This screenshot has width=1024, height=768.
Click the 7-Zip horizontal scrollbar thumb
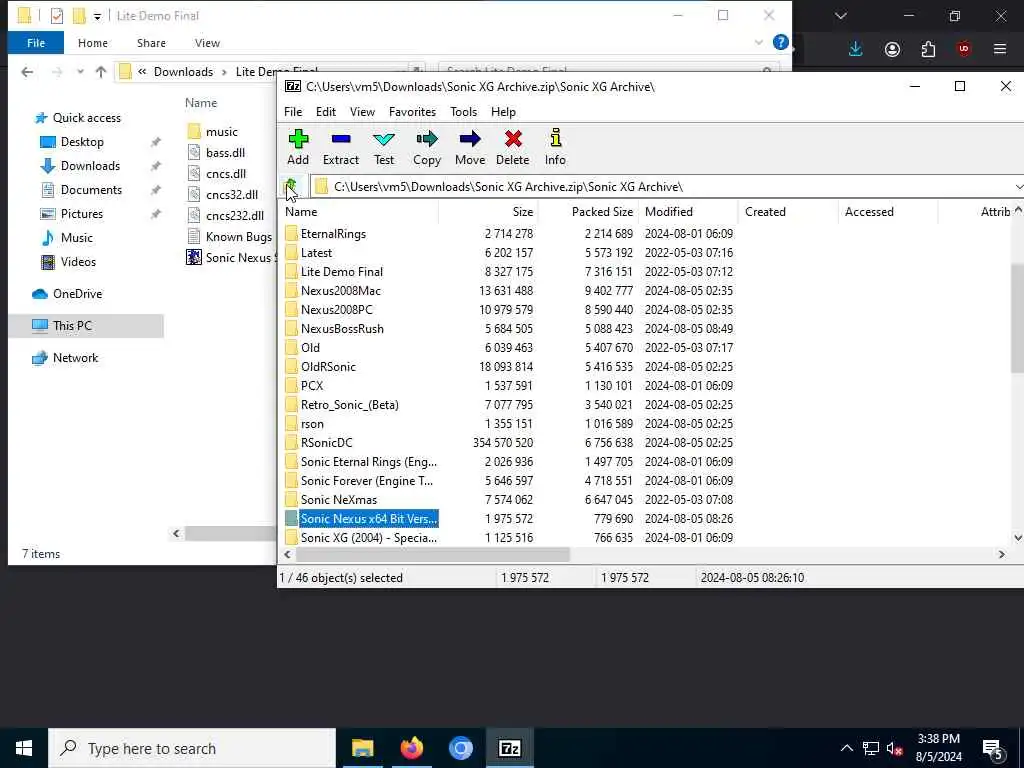(x=433, y=554)
